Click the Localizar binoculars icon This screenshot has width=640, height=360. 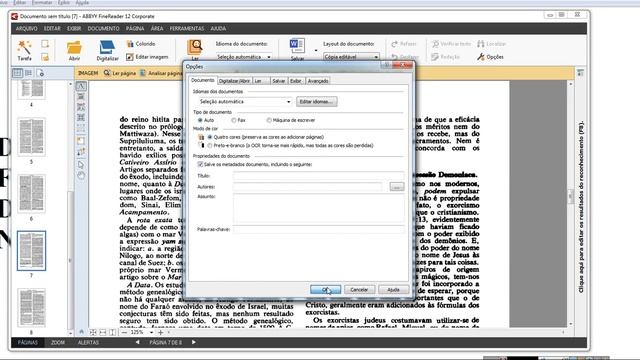coord(480,44)
